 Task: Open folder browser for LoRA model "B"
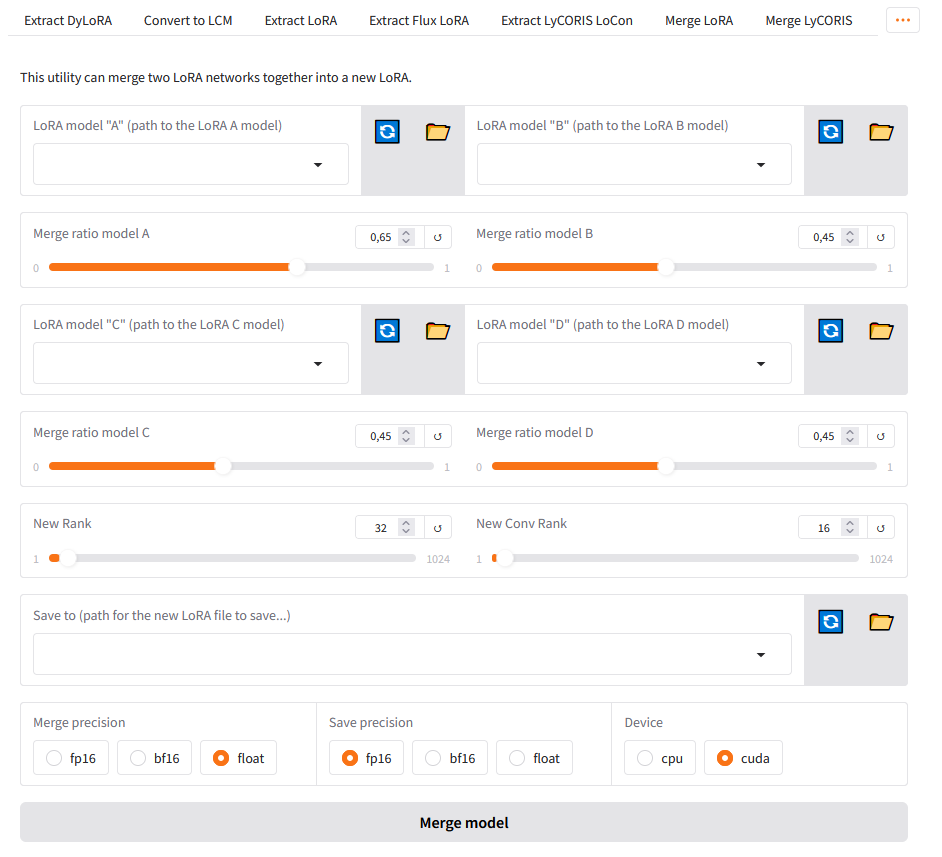[881, 132]
